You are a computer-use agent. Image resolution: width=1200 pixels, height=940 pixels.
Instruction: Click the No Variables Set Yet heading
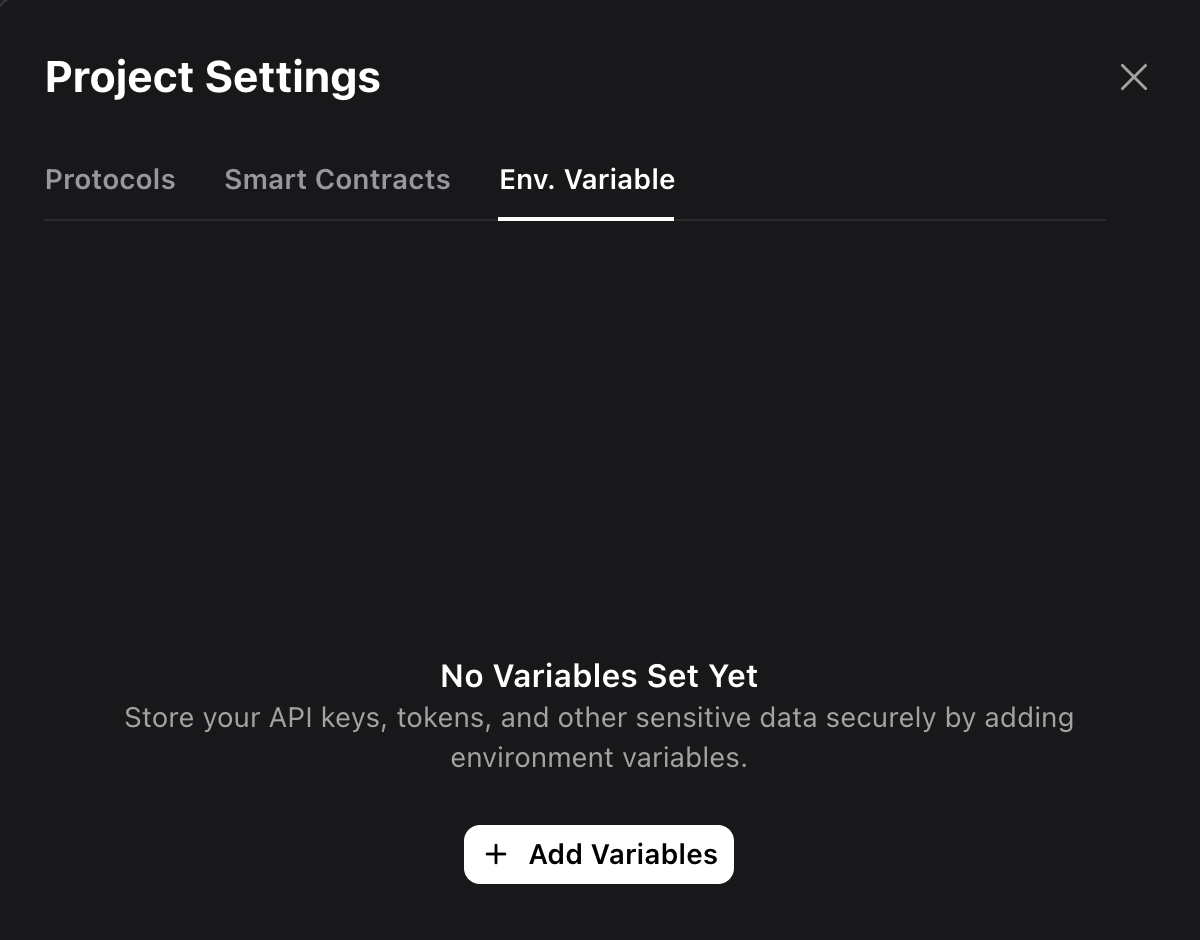click(598, 676)
